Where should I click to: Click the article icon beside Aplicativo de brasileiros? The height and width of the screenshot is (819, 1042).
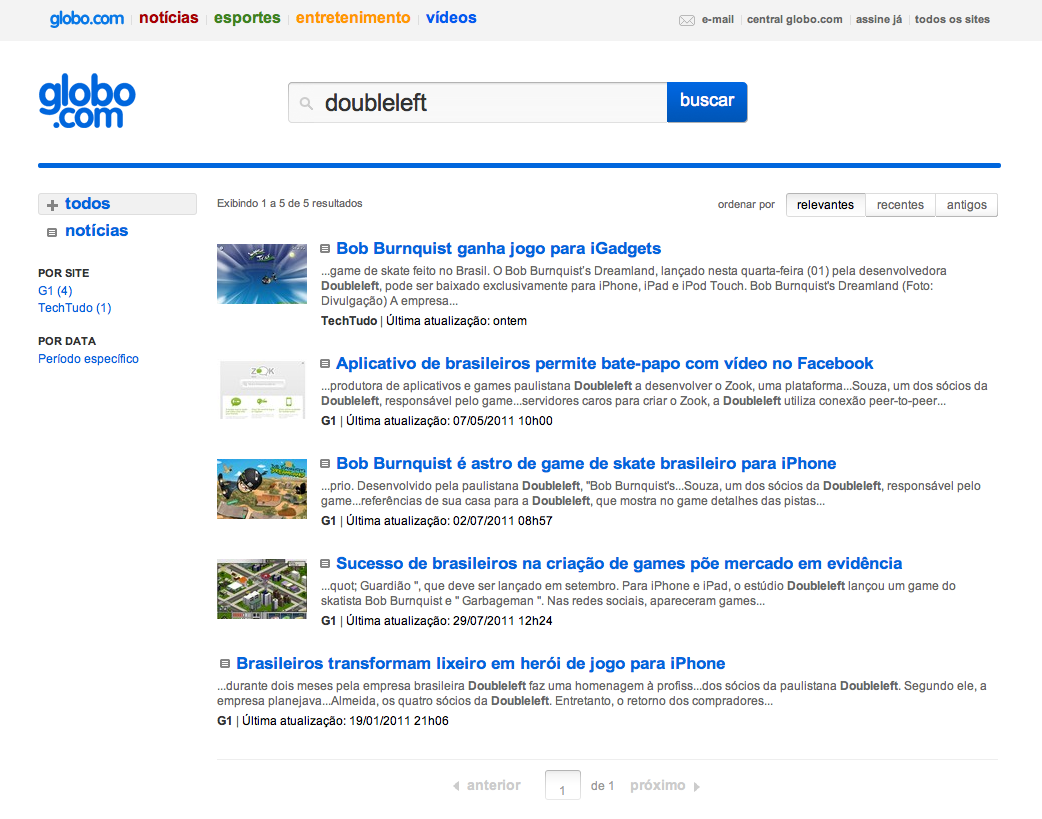325,364
